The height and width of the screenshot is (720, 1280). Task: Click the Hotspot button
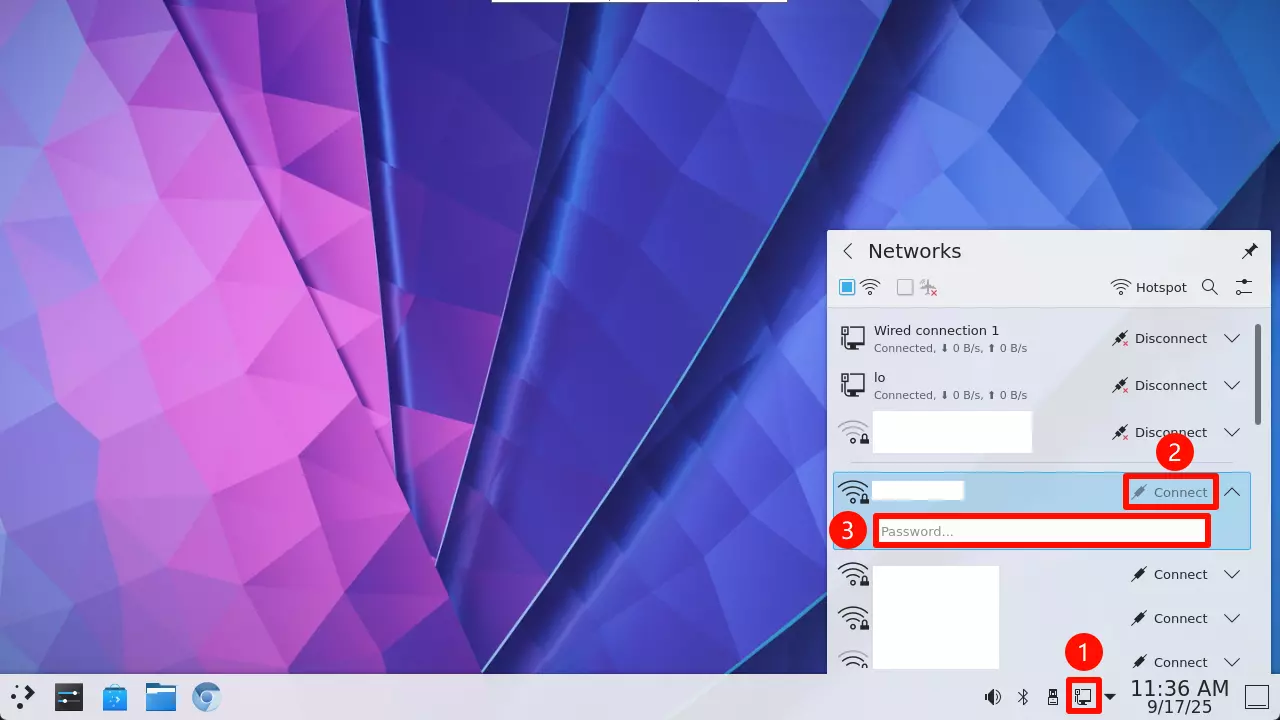1148,287
